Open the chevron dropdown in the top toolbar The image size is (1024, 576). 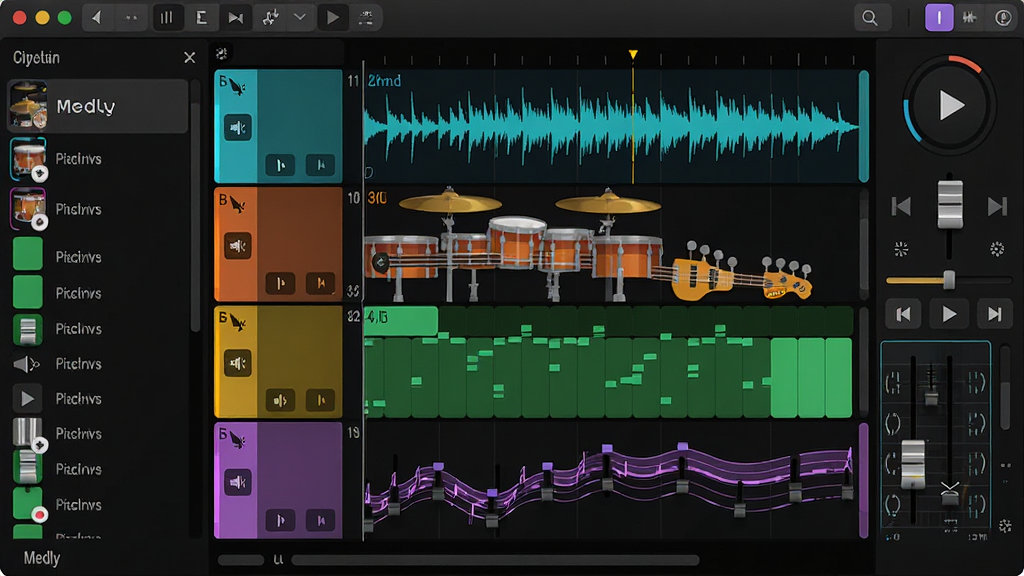coord(300,18)
